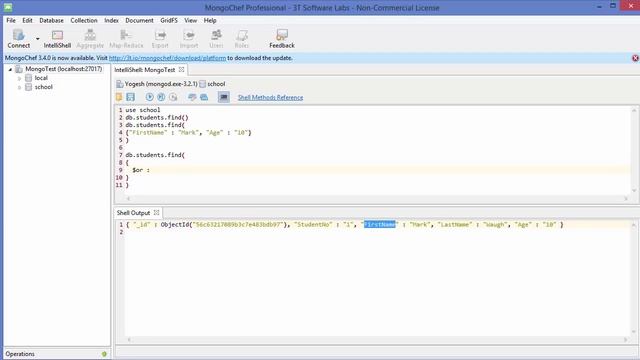Click the Map-Reduce toolbar icon
The image size is (640, 360).
pos(126,39)
